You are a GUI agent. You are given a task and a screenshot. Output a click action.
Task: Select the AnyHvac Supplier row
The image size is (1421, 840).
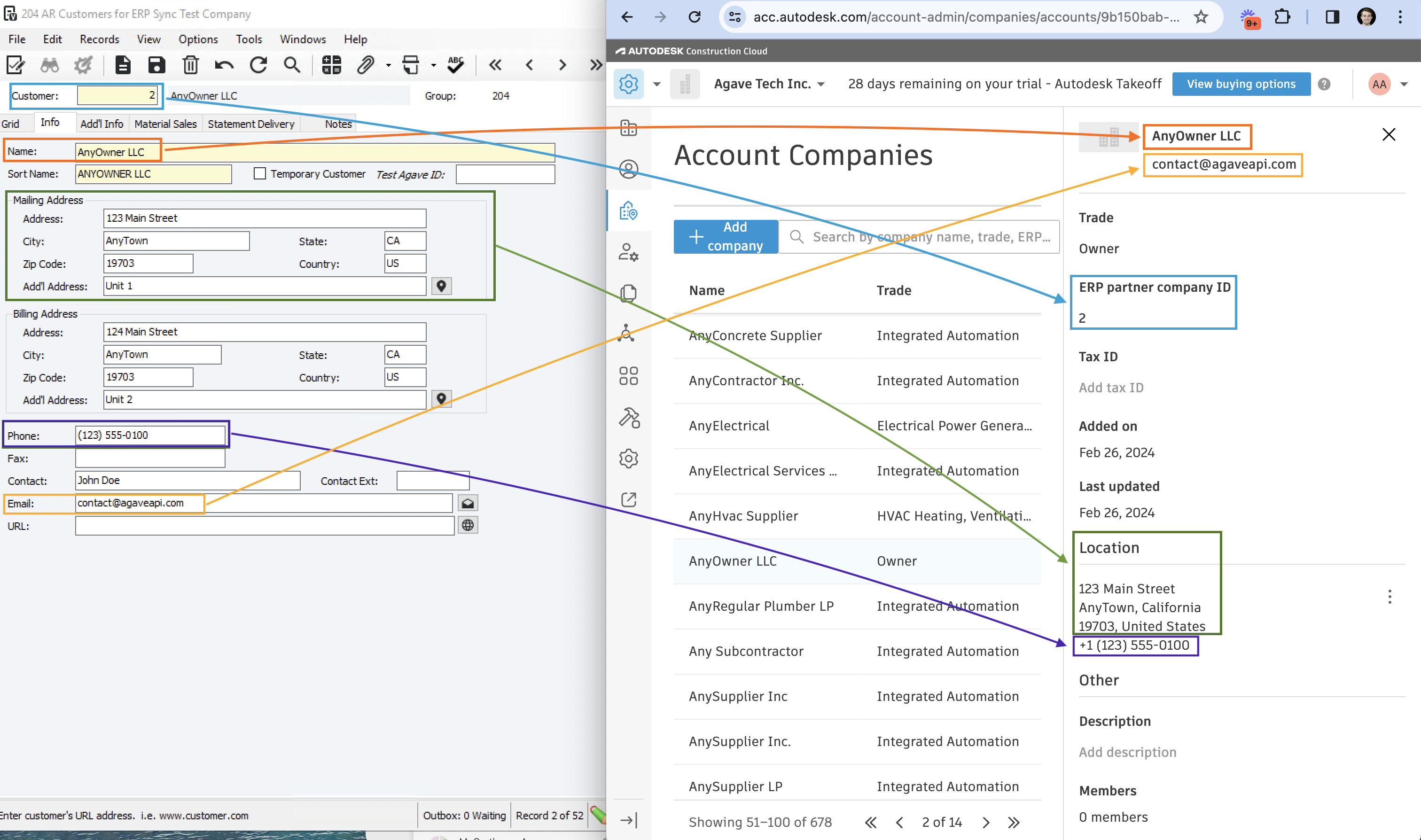(857, 516)
